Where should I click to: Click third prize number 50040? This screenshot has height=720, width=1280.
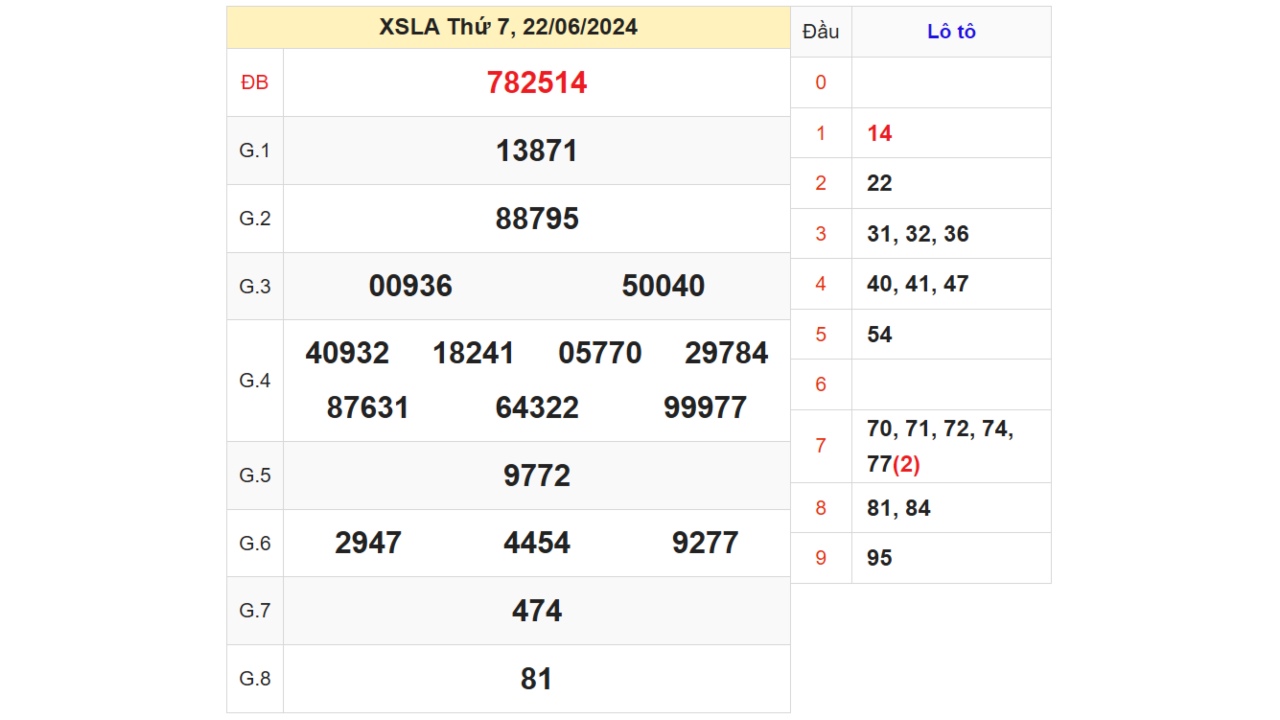point(663,286)
